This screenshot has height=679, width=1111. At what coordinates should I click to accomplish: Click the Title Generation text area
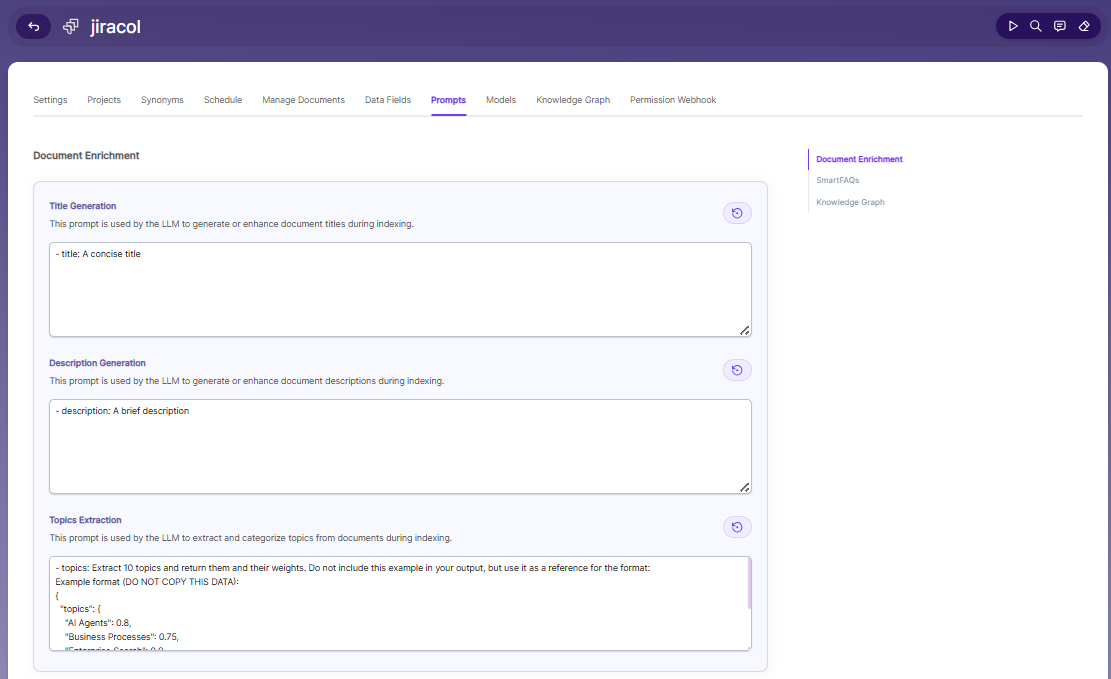[400, 290]
